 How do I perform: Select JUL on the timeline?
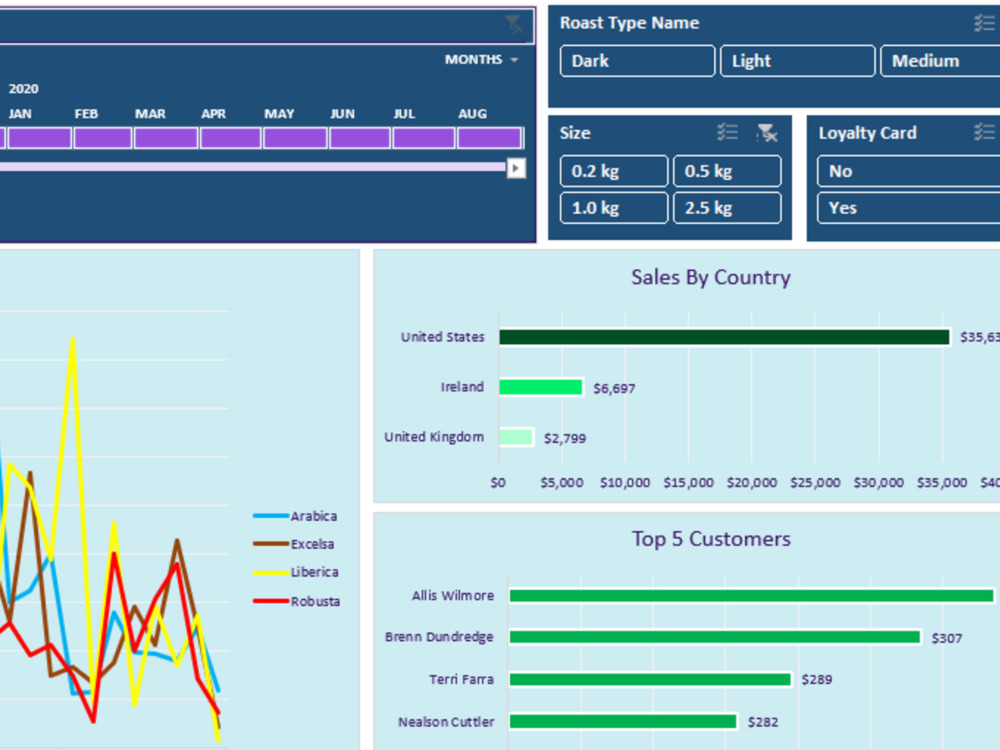click(x=423, y=138)
